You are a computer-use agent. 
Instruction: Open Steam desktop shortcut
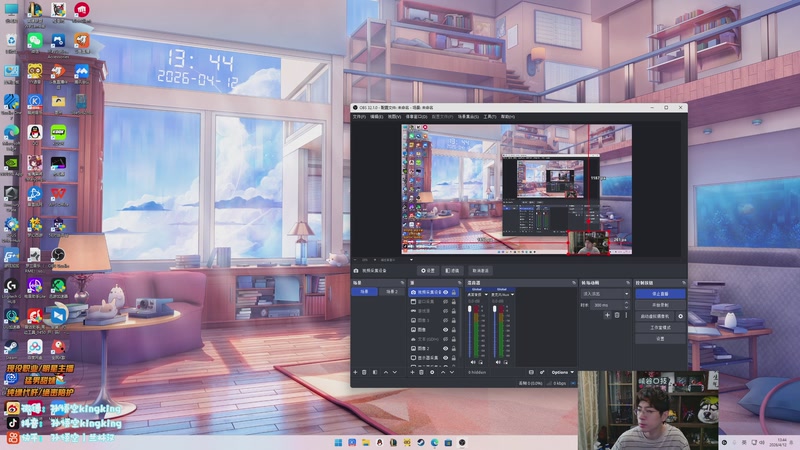pos(11,349)
